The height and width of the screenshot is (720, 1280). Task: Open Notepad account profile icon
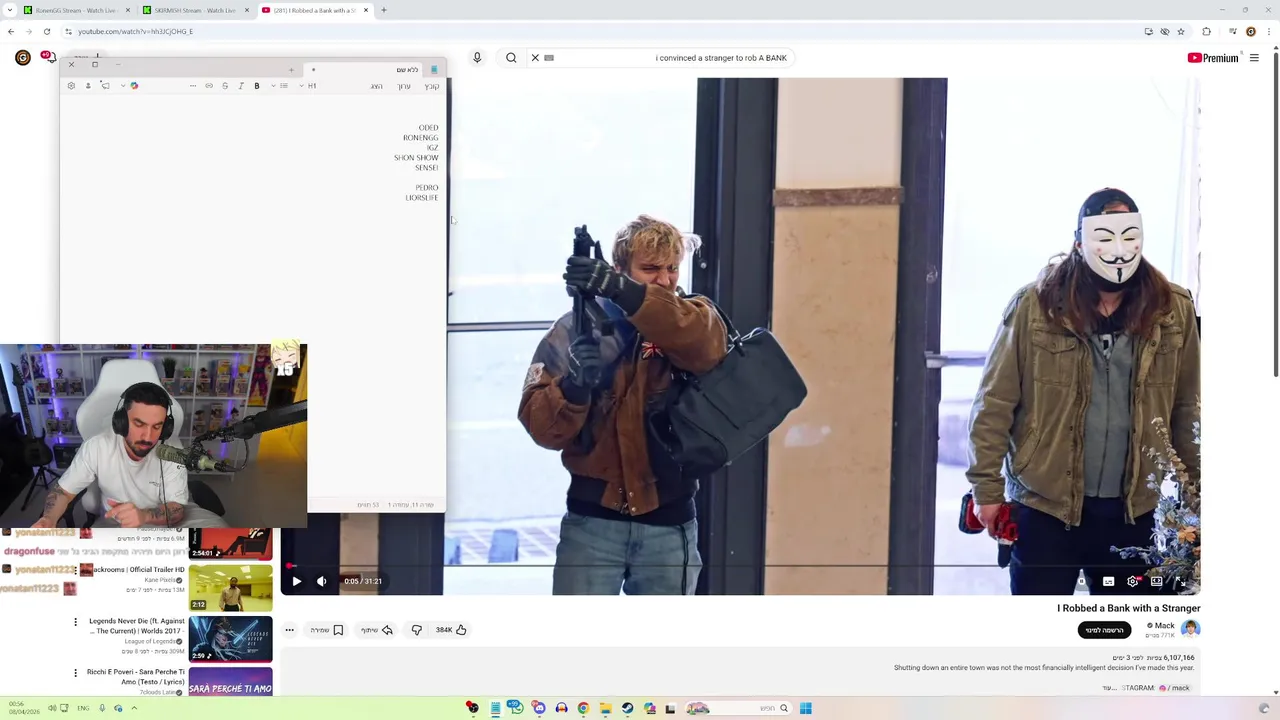tap(88, 86)
